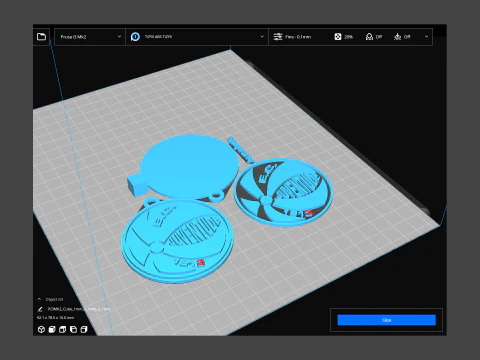The image size is (480, 360).
Task: Click the model dimensions text in mm
Action: [55, 318]
